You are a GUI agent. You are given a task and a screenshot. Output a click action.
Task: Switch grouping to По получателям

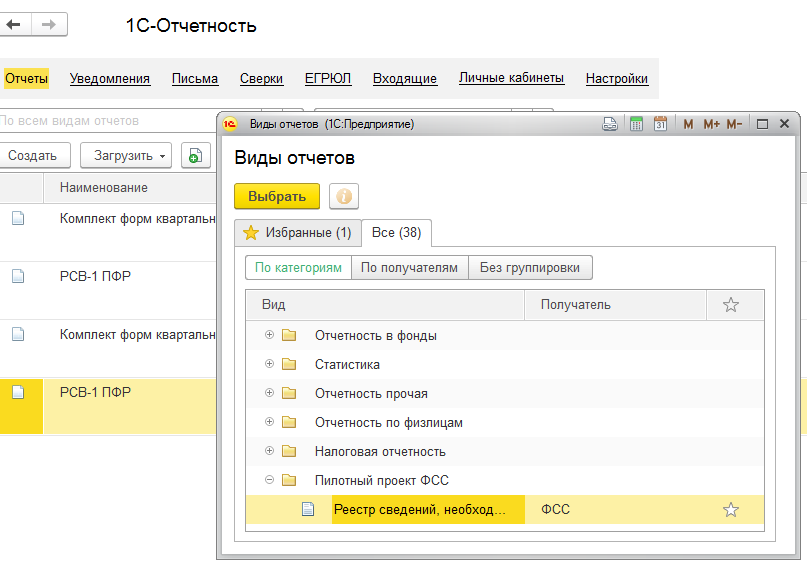[410, 268]
